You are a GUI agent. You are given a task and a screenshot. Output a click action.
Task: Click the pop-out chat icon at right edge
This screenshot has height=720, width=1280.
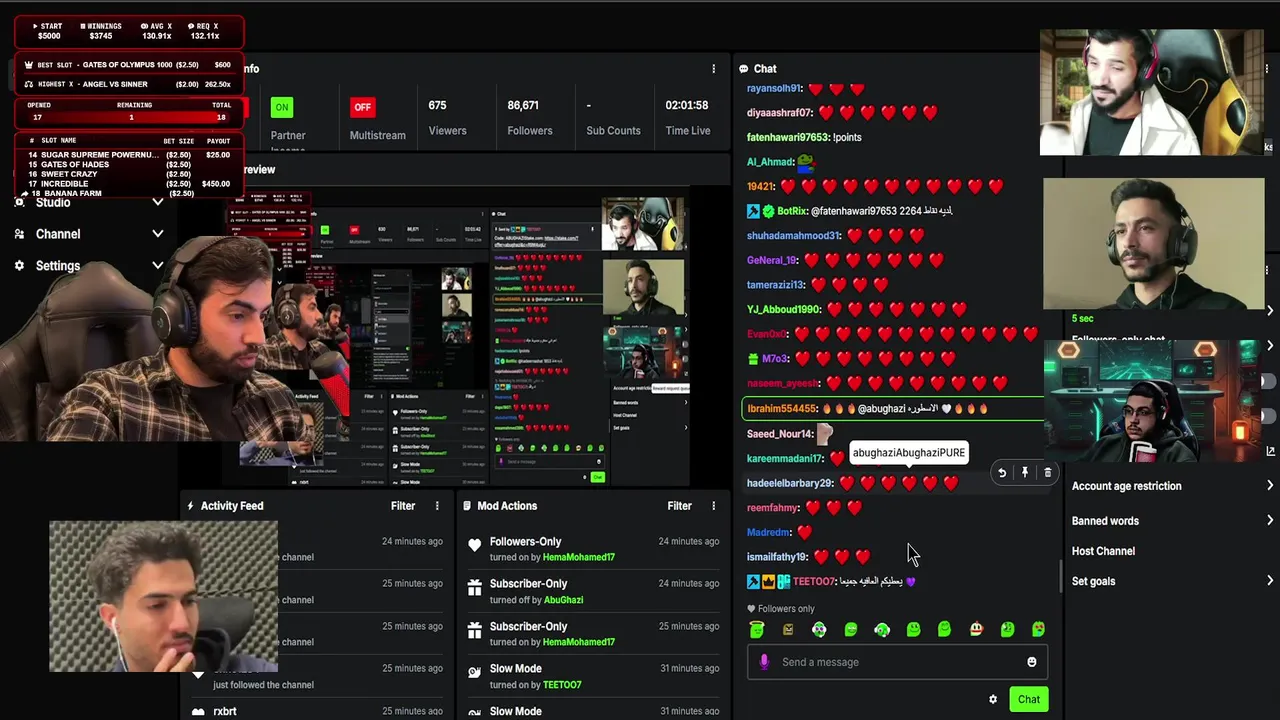[1270, 451]
